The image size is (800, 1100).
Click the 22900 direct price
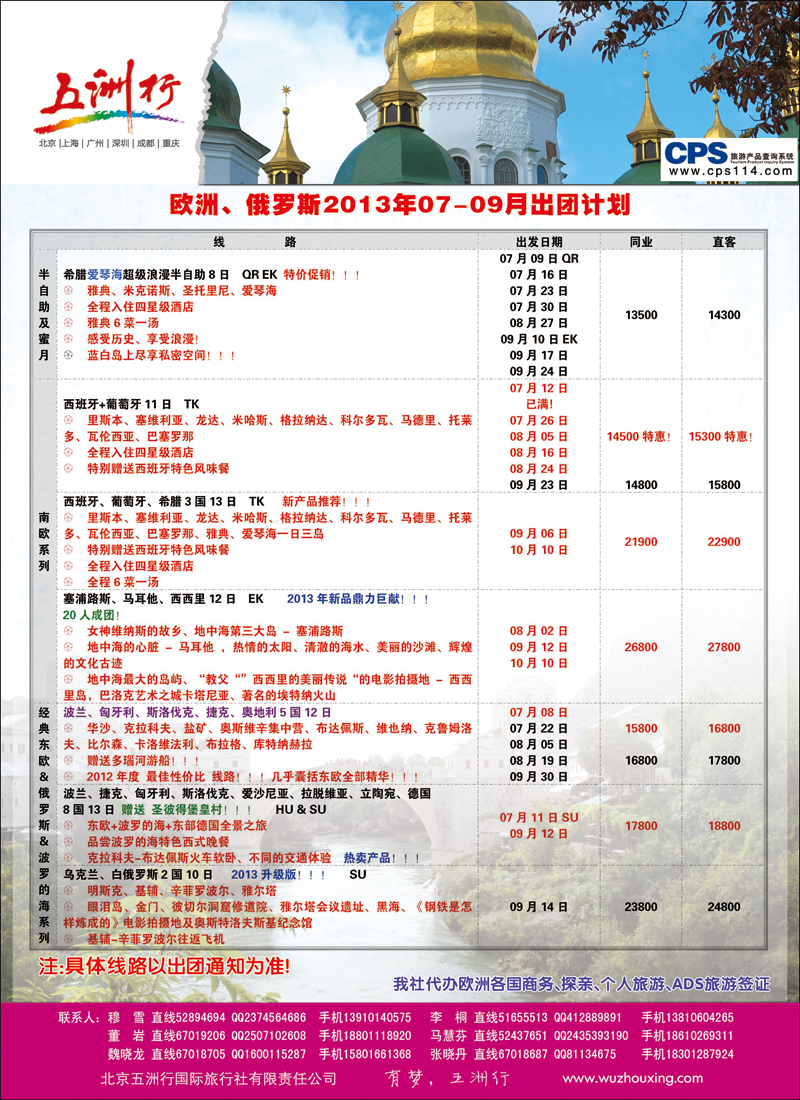click(724, 542)
